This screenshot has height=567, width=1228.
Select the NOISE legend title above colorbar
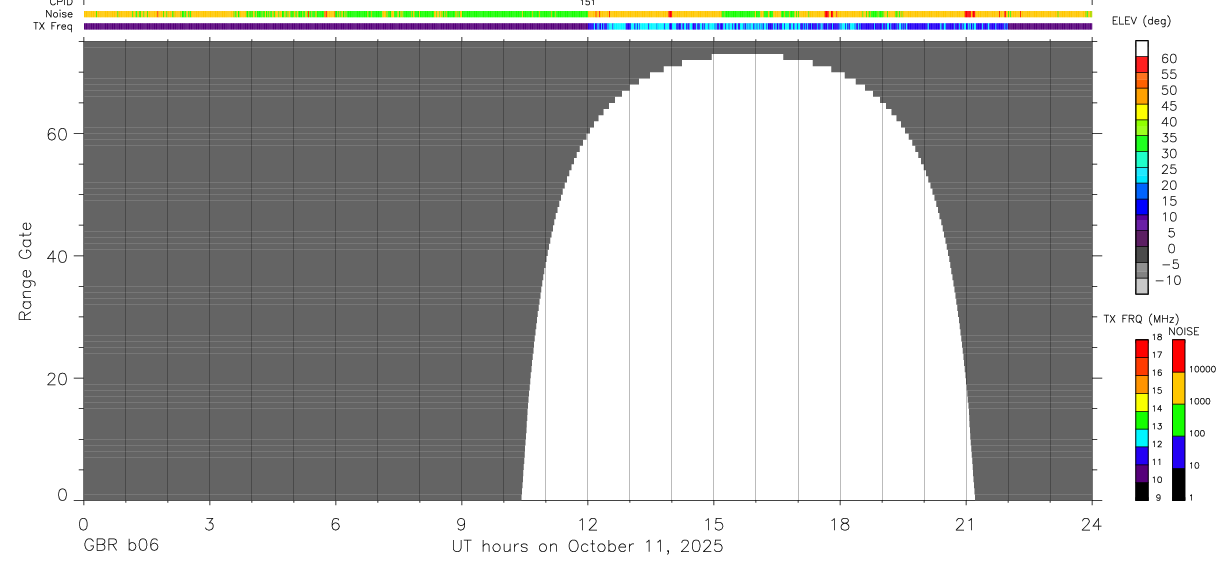click(x=1183, y=331)
